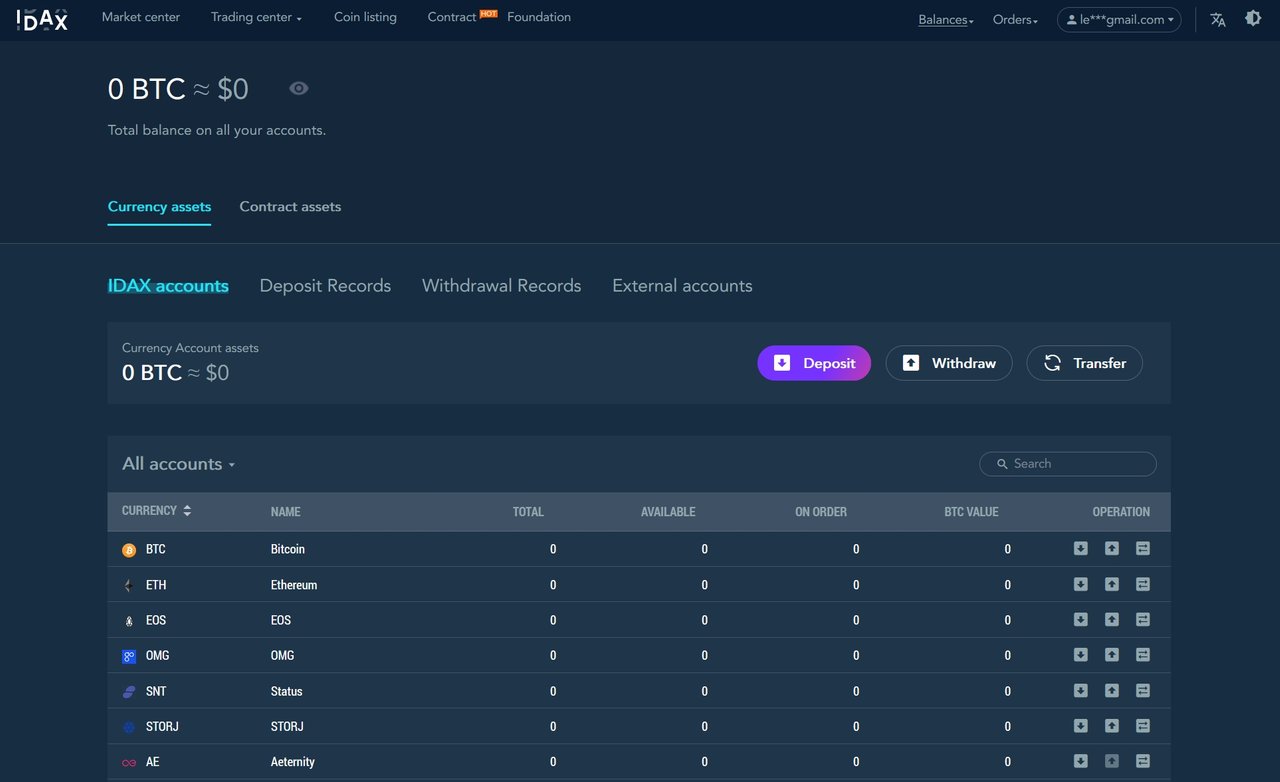Open Market center page
Image resolution: width=1280 pixels, height=782 pixels.
tap(141, 17)
